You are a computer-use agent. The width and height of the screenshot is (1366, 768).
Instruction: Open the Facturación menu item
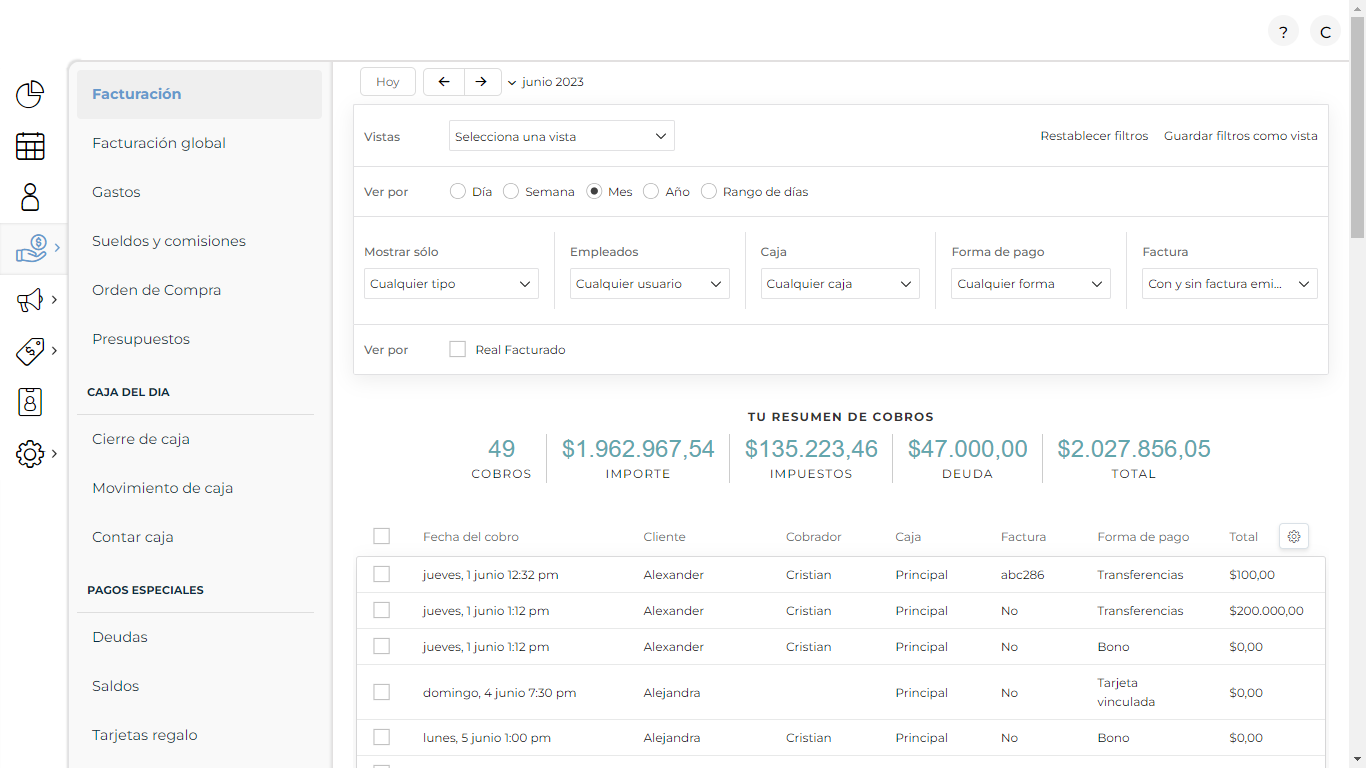(x=199, y=94)
